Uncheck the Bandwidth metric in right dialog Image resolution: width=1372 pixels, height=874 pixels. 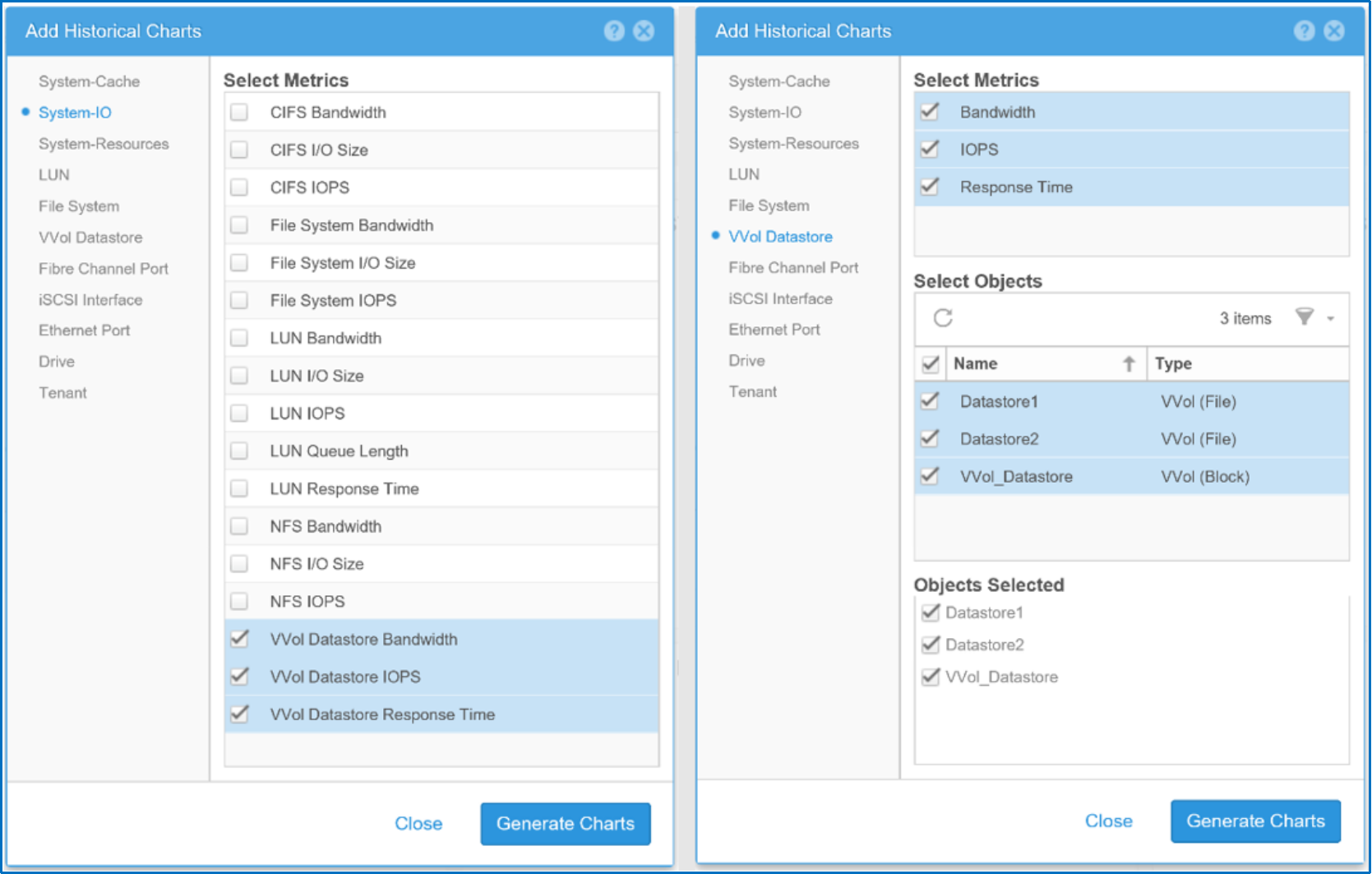pos(930,112)
